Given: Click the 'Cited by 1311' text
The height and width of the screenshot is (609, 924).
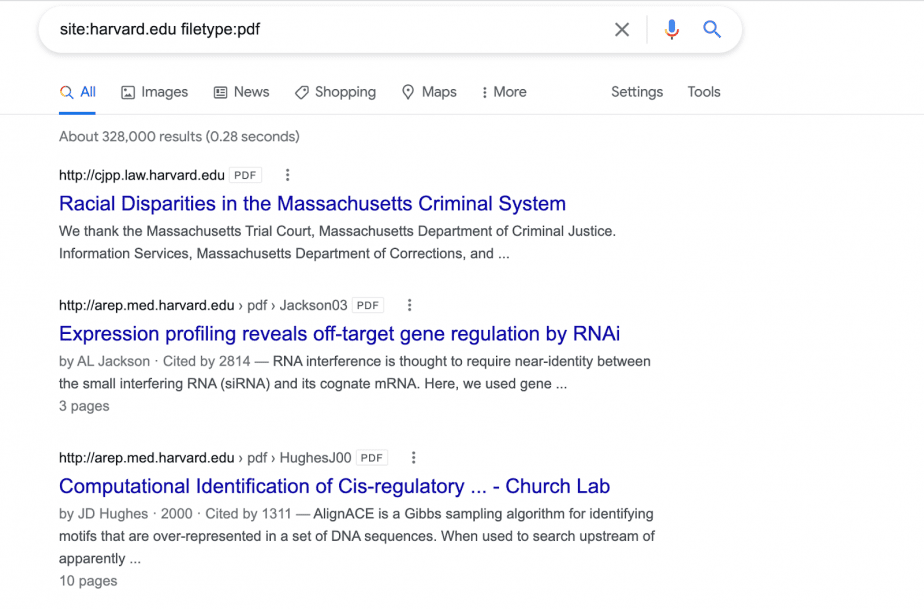Looking at the screenshot, I should [x=248, y=514].
